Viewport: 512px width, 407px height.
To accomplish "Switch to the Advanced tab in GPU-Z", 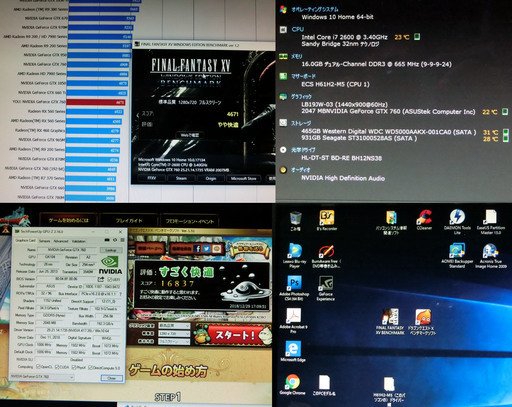I will pos(61,241).
